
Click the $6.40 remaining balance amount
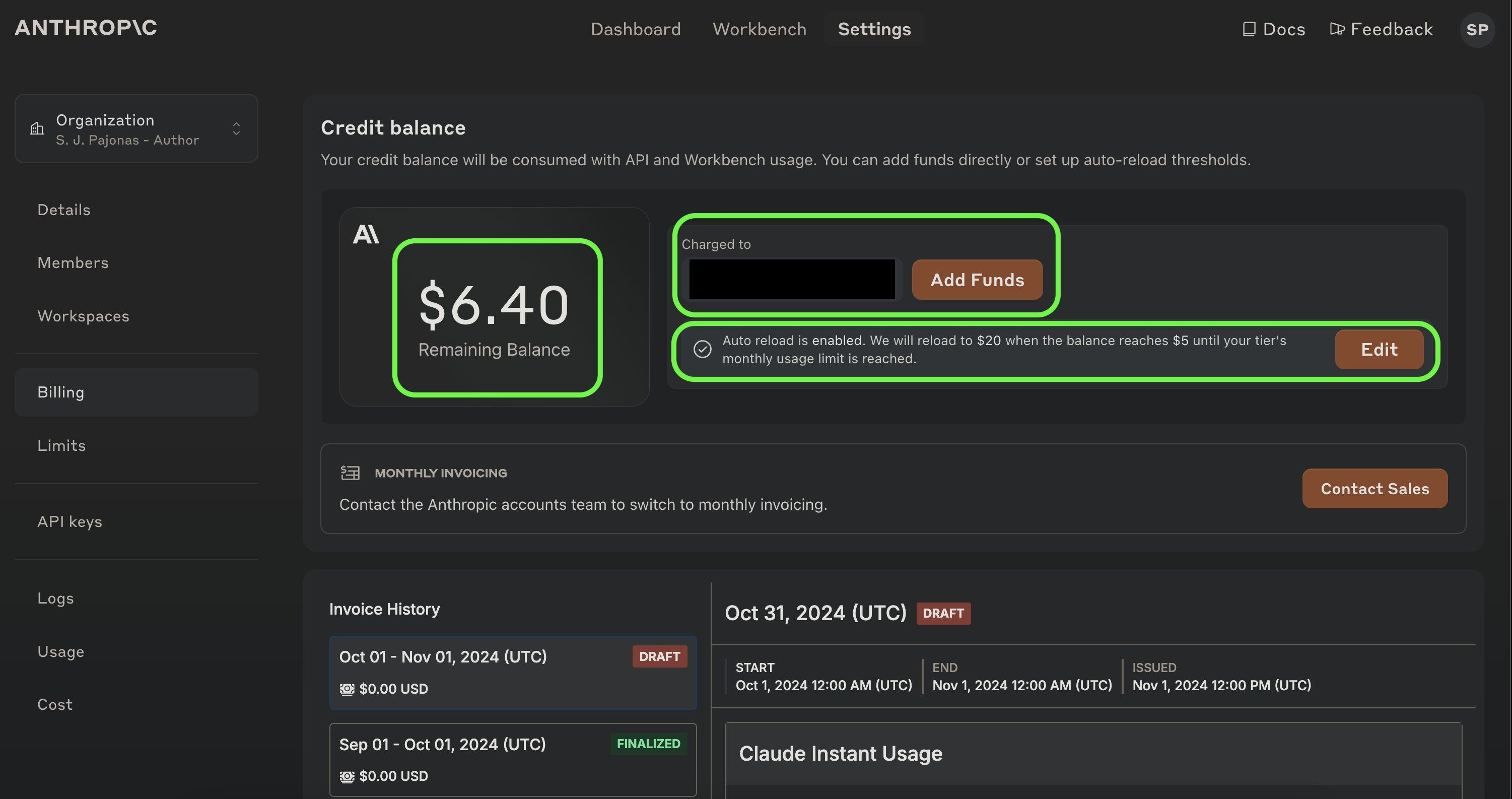point(494,304)
